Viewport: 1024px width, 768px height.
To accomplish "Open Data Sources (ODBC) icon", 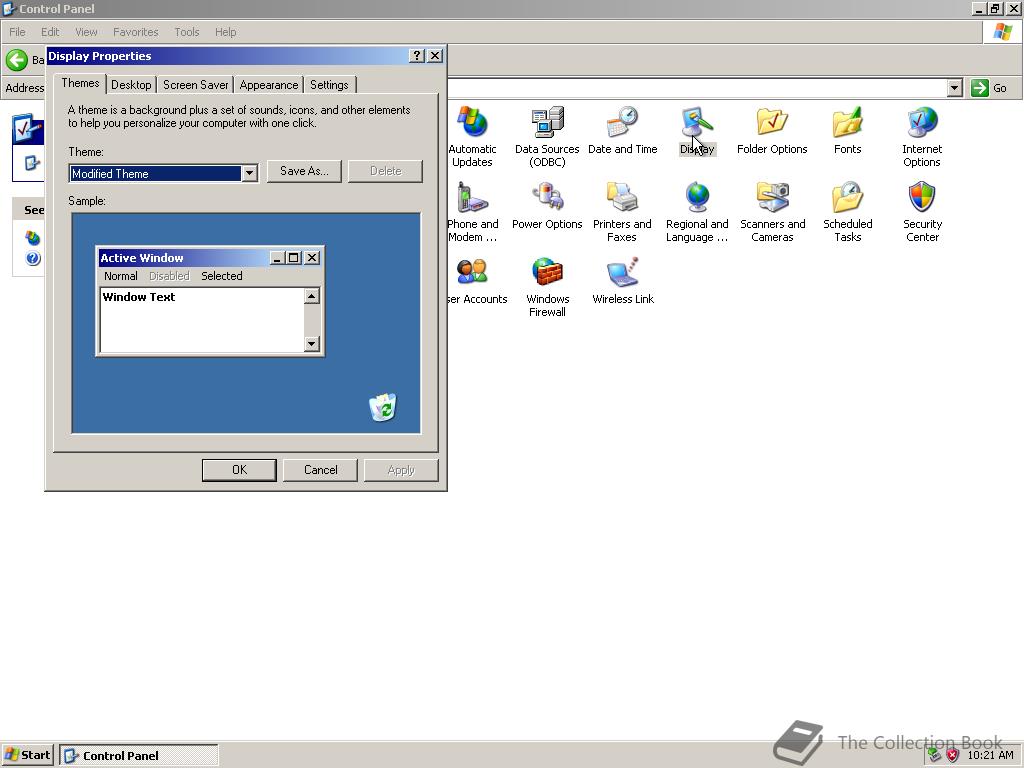I will [x=547, y=123].
